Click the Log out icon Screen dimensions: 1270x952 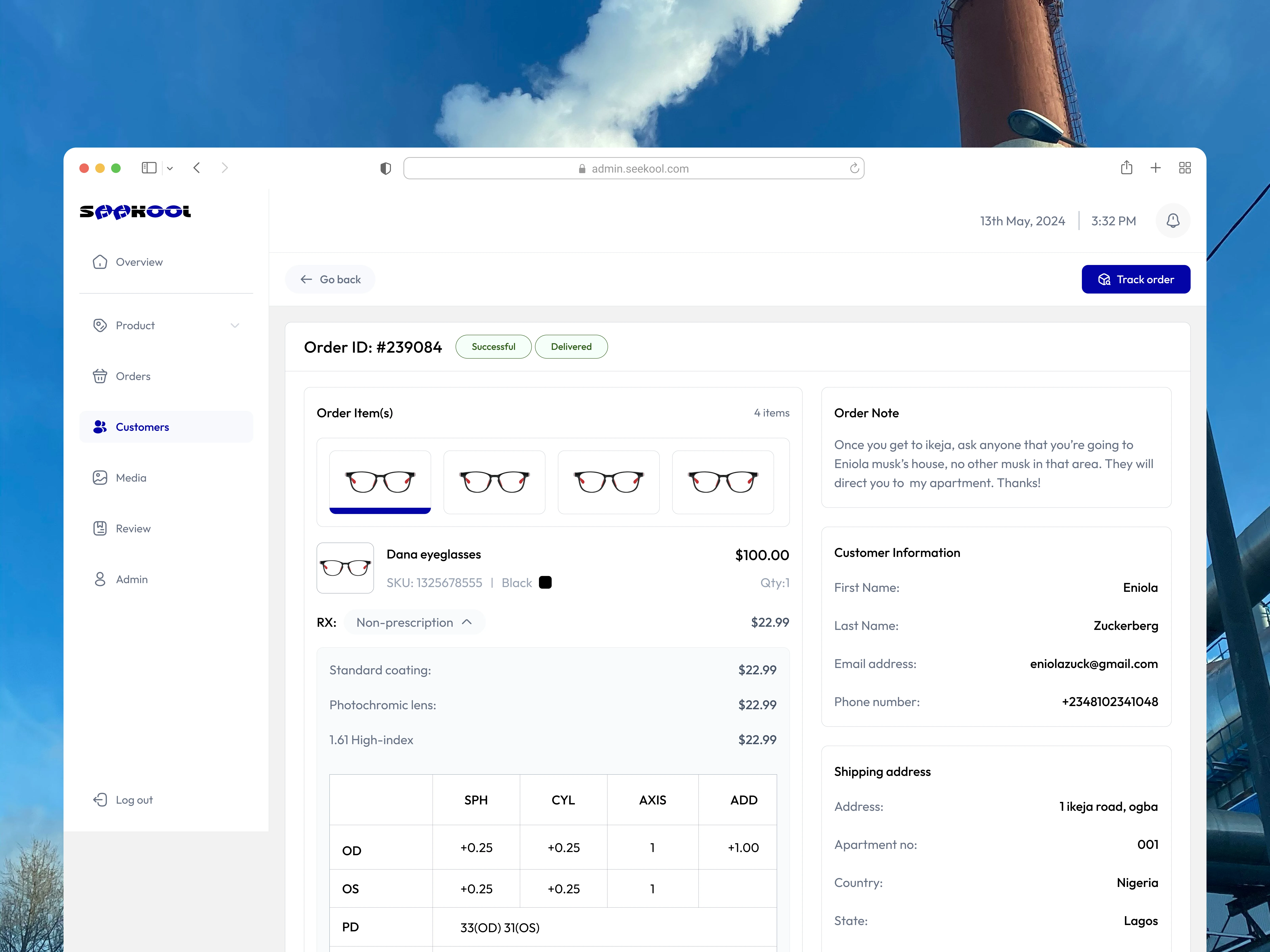coord(100,800)
